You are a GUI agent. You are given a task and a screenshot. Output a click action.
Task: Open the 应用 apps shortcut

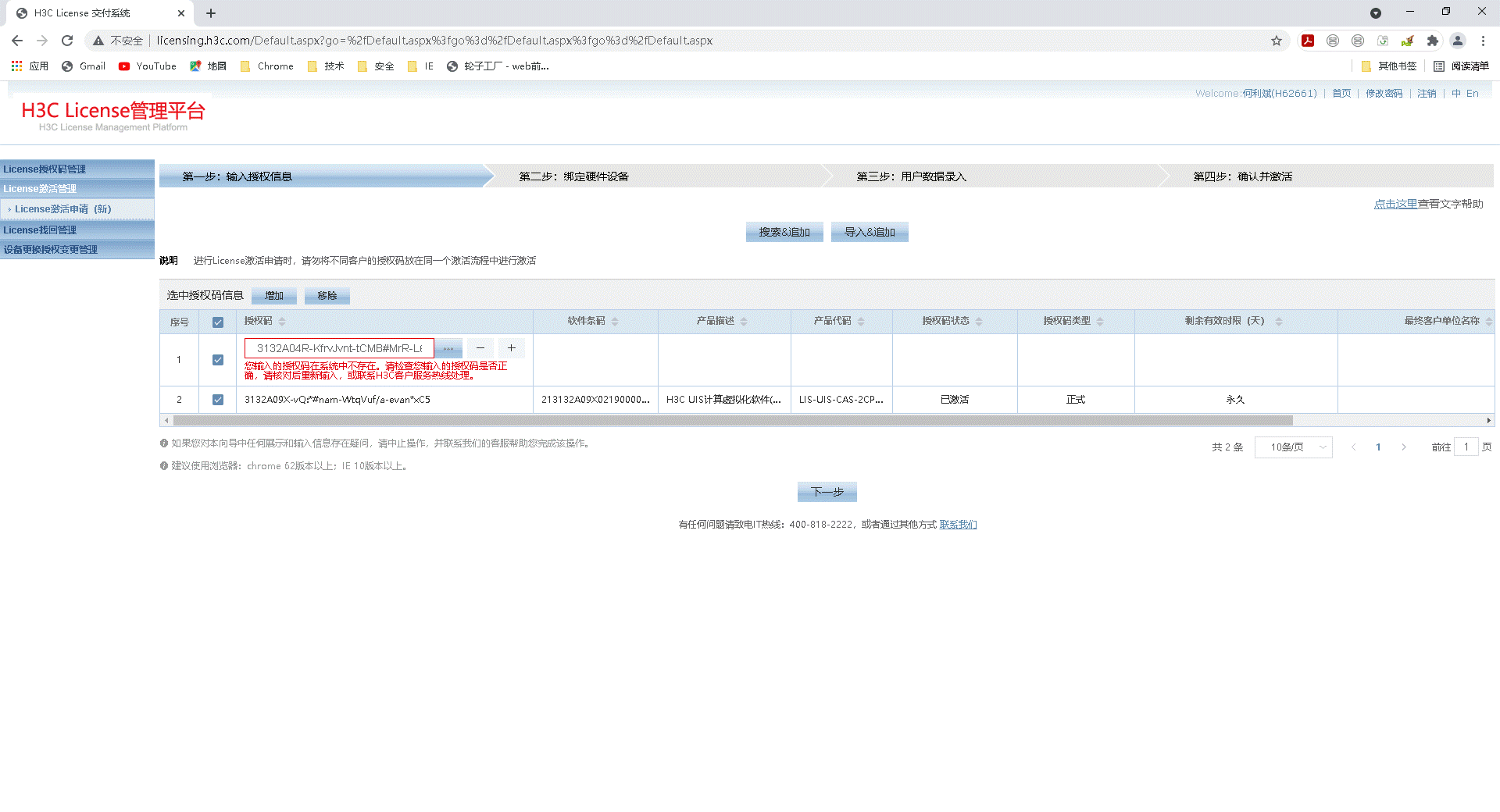tap(30, 66)
